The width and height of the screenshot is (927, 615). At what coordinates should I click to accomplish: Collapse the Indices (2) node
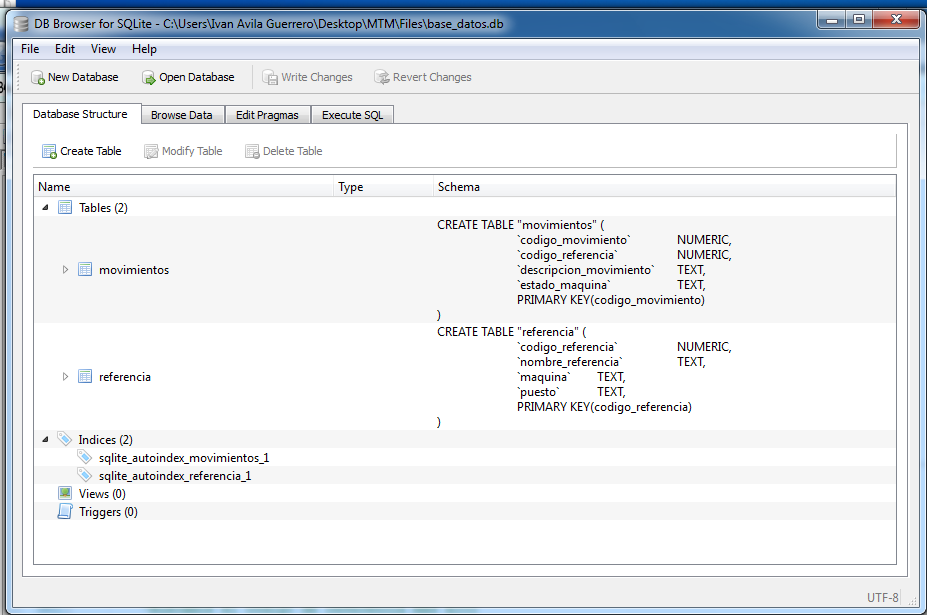tap(44, 439)
